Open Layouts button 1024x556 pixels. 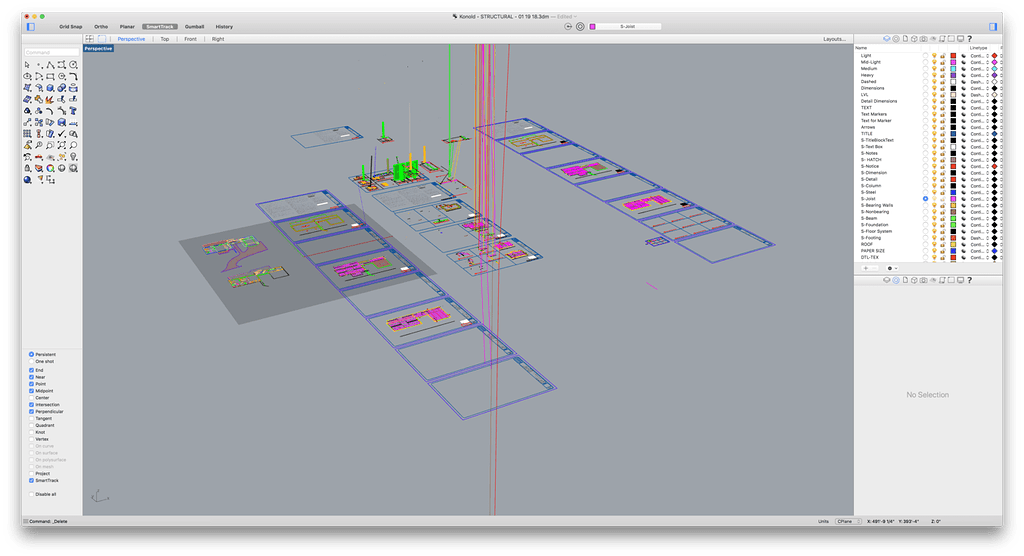[834, 39]
